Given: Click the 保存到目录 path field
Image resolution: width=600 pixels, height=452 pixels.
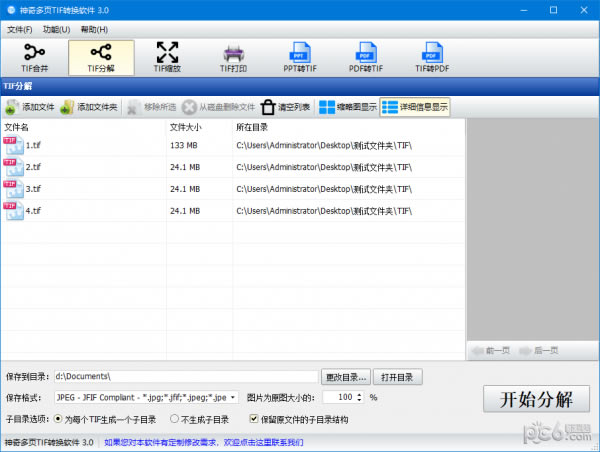Looking at the screenshot, I should tap(186, 377).
